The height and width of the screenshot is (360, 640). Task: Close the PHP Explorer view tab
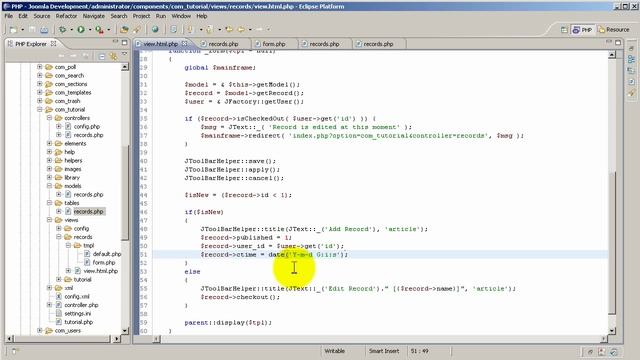pos(53,43)
